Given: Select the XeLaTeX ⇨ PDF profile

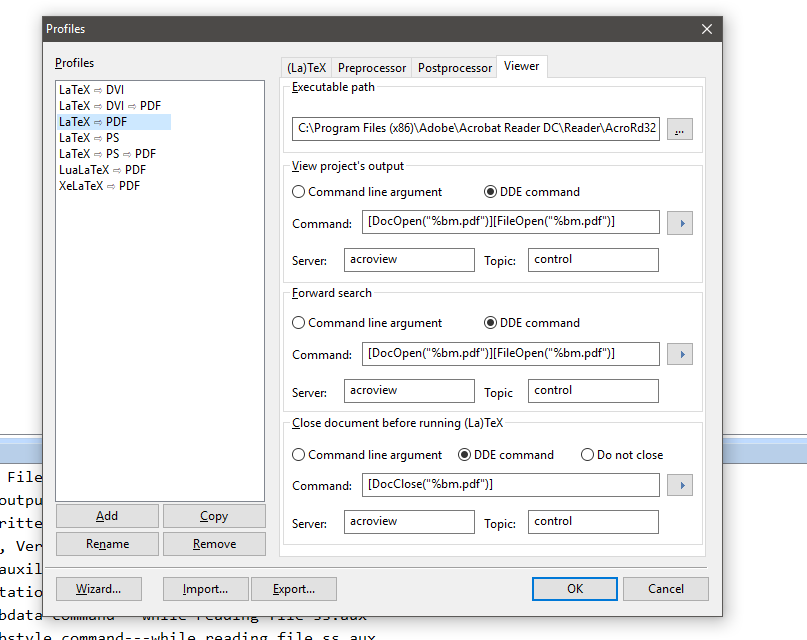Looking at the screenshot, I should tap(99, 186).
